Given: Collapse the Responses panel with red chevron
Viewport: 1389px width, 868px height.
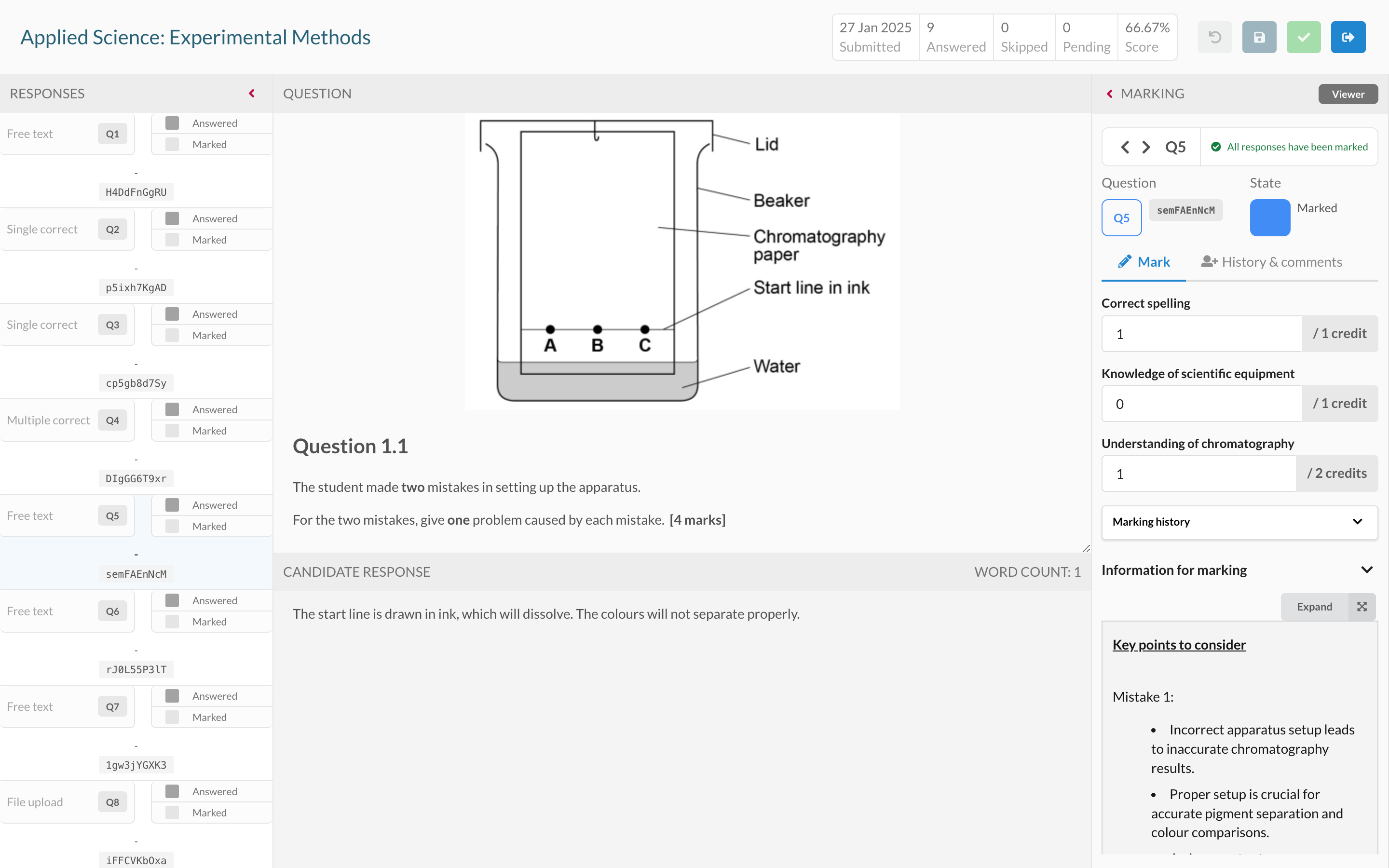Looking at the screenshot, I should point(251,94).
